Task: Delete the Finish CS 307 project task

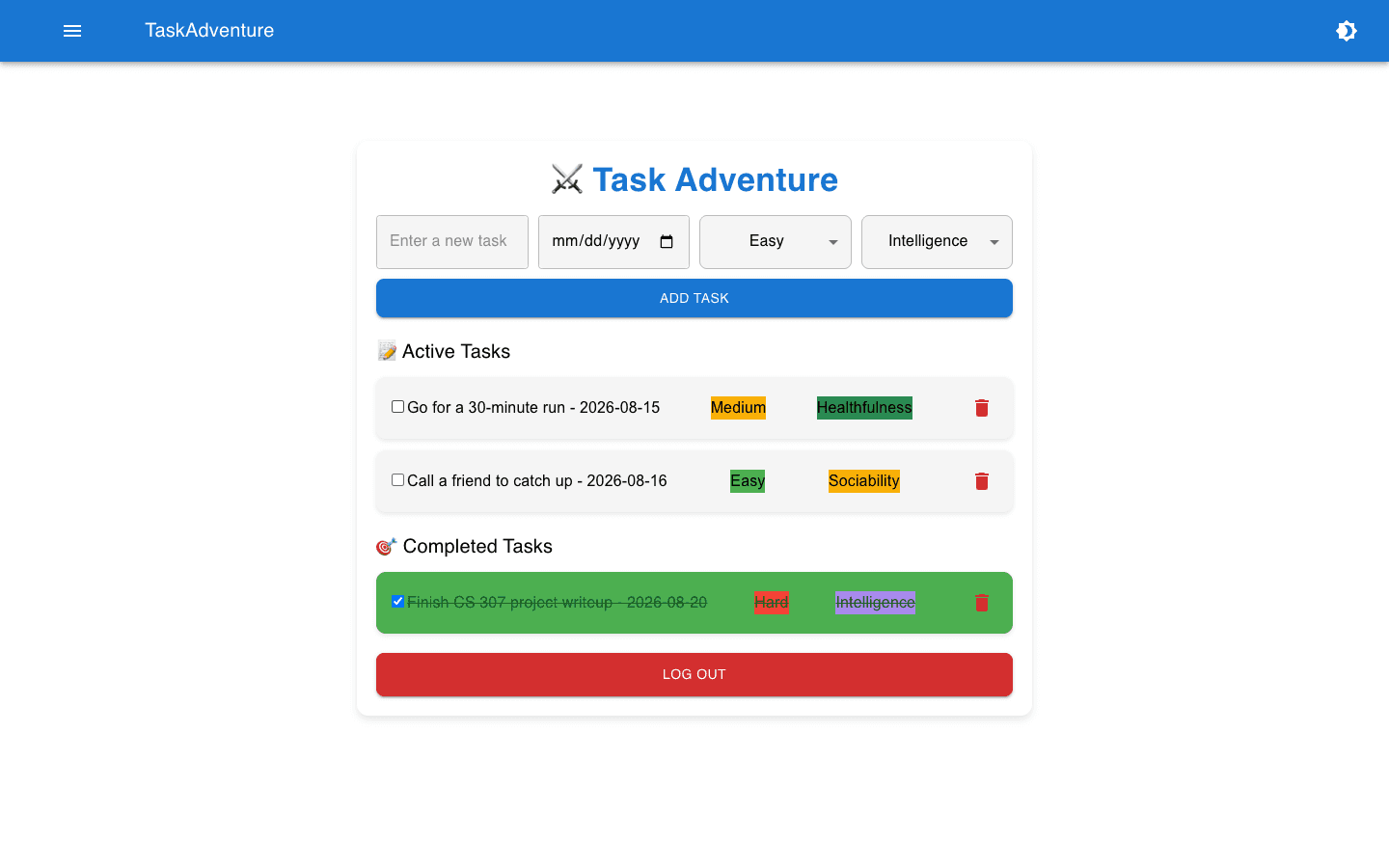Action: click(982, 603)
